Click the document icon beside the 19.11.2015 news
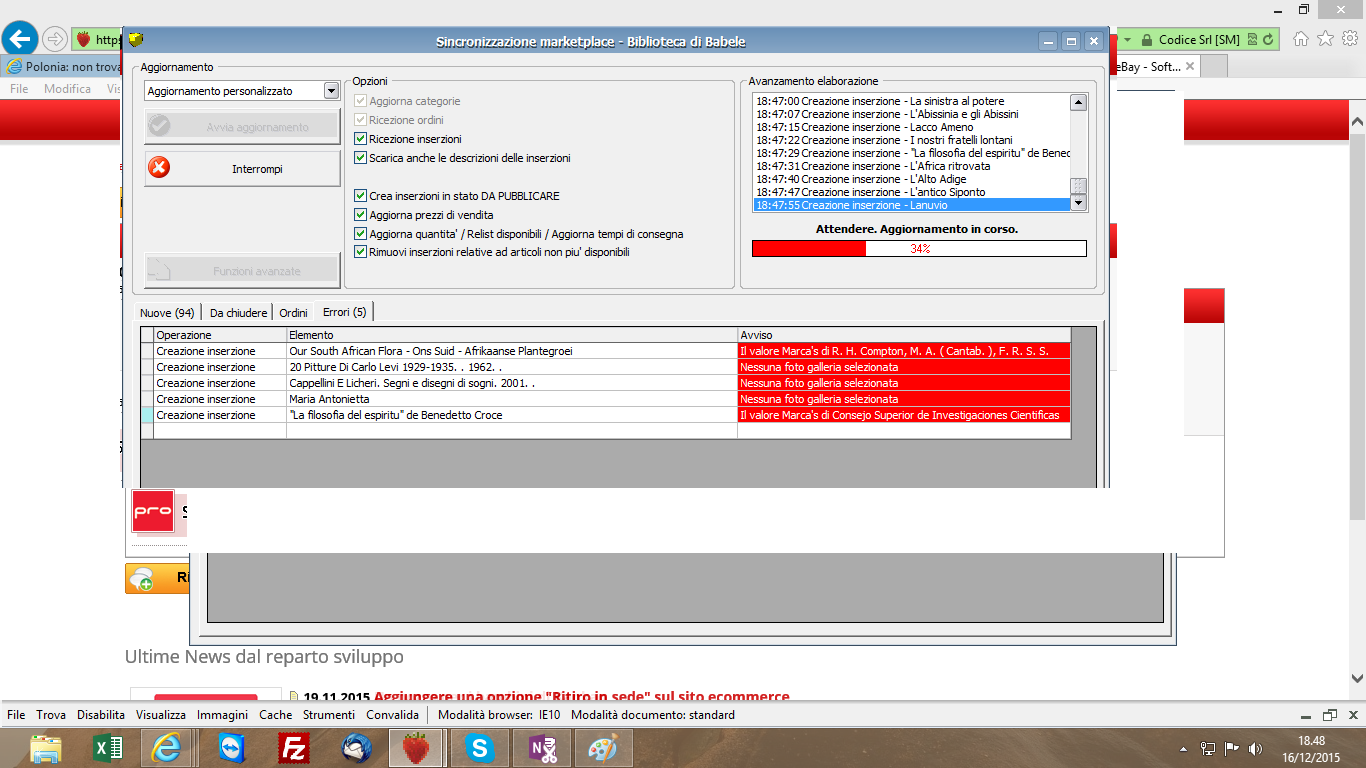Viewport: 1366px width, 768px height. coord(294,697)
